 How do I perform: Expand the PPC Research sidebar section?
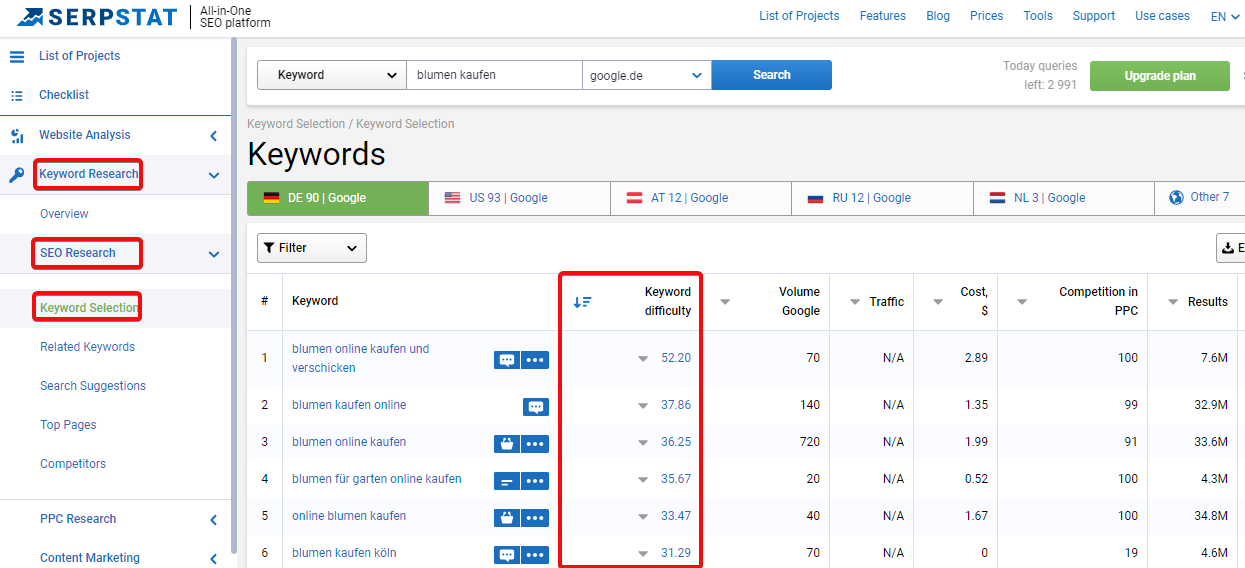213,520
